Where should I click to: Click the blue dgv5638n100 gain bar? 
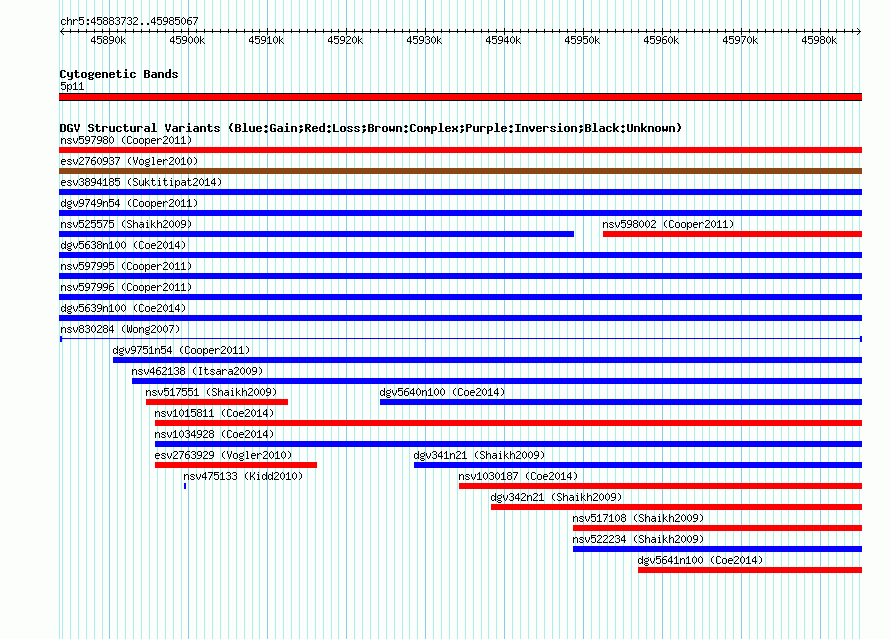[460, 255]
